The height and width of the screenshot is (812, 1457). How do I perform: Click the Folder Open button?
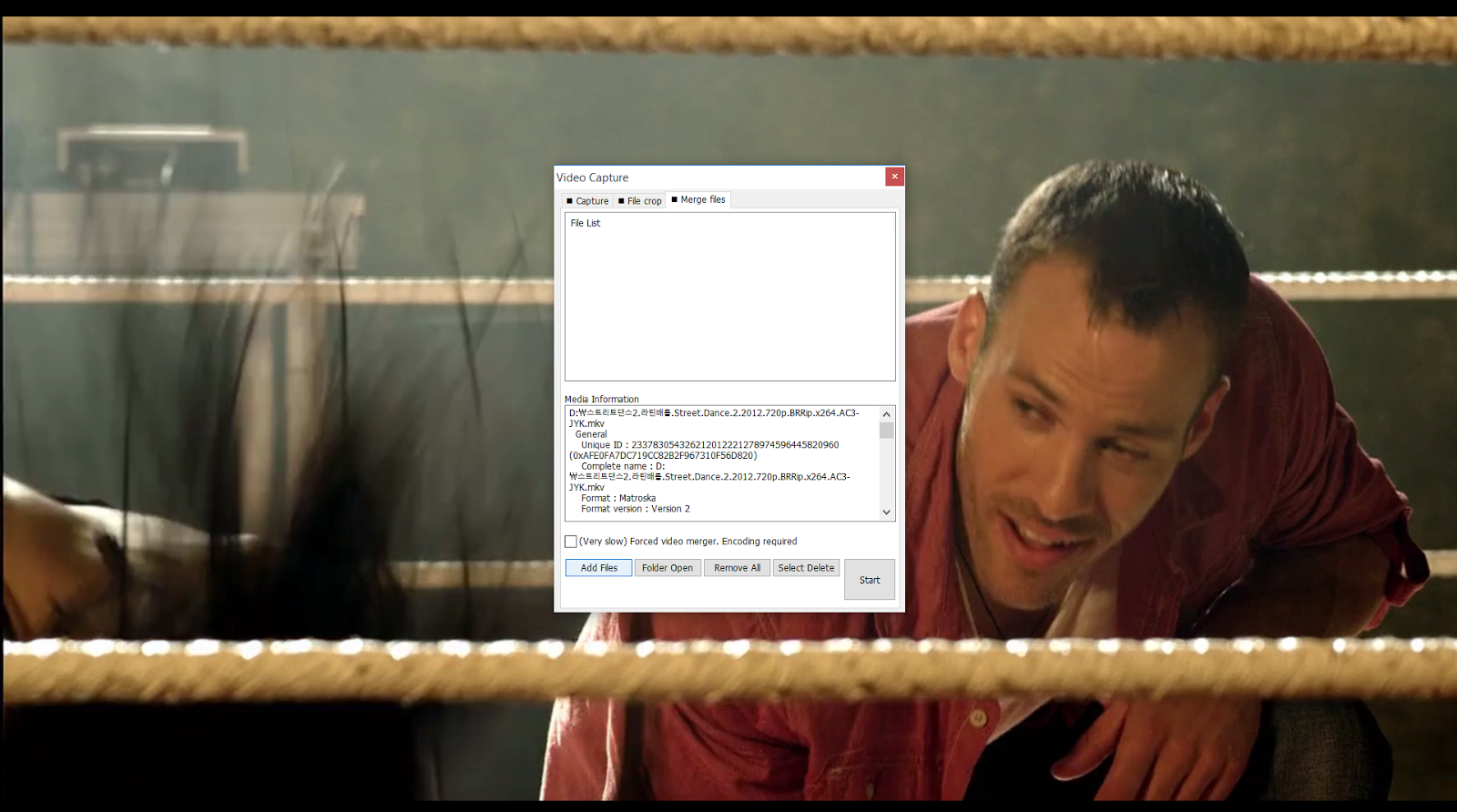pyautogui.click(x=667, y=567)
